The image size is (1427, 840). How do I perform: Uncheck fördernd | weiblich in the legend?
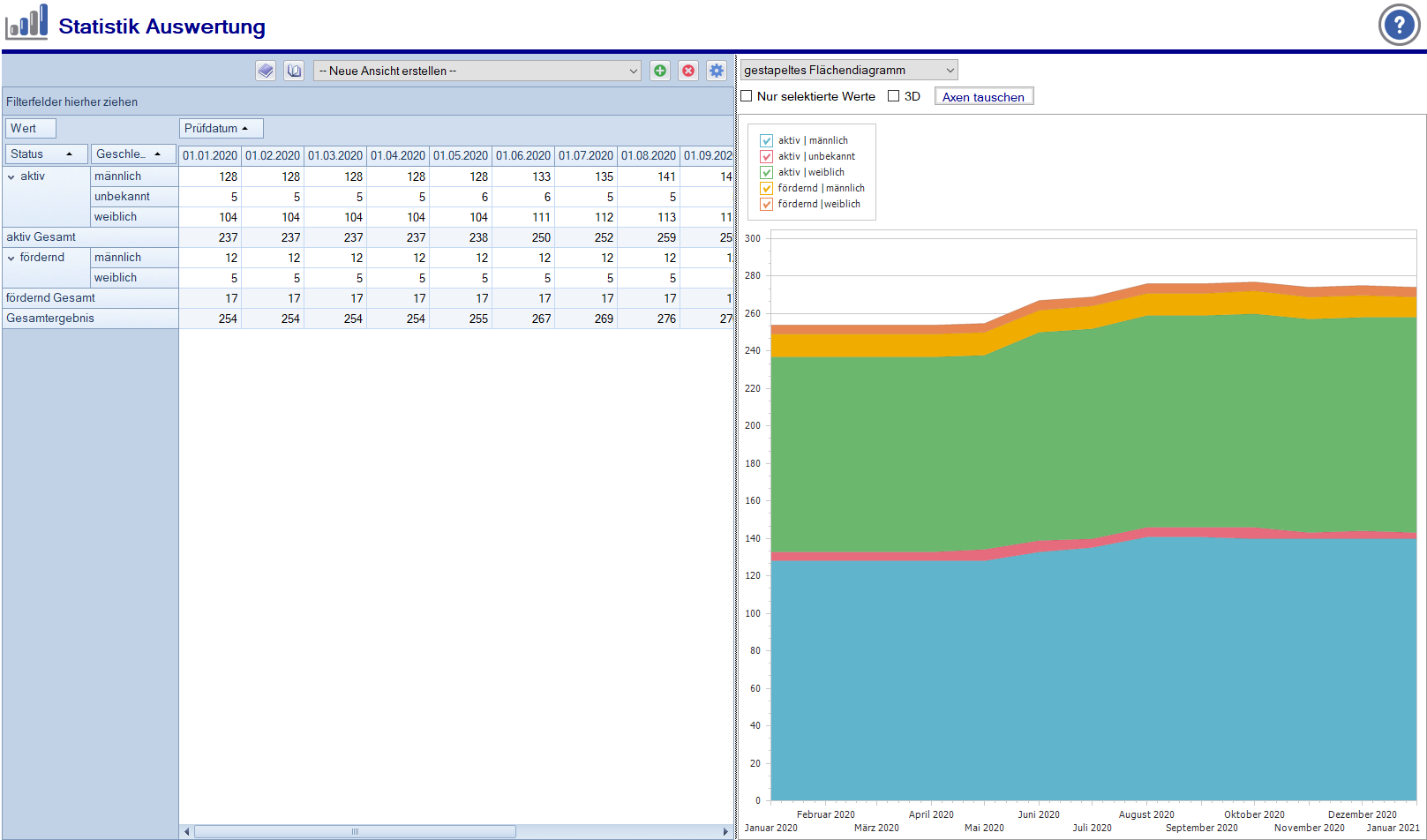click(767, 204)
